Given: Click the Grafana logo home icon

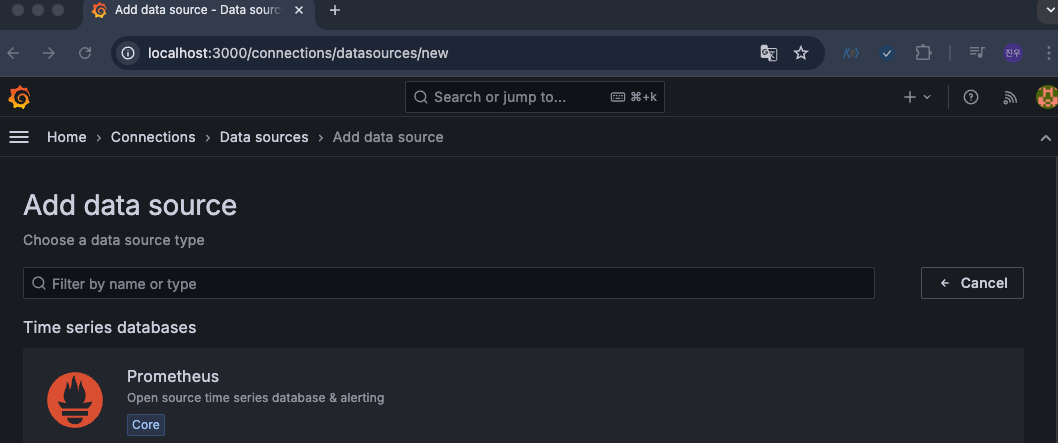Looking at the screenshot, I should [20, 97].
